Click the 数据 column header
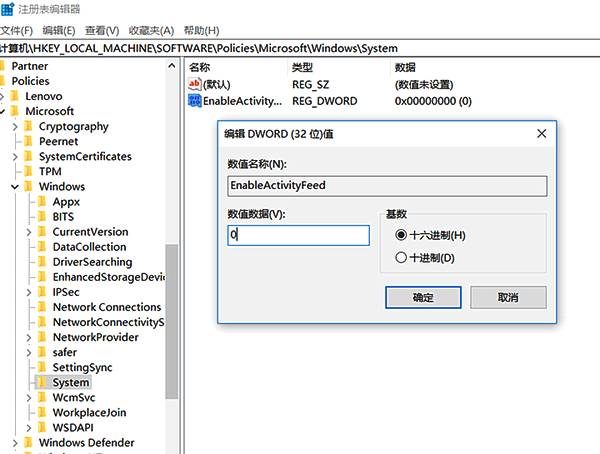The image size is (600, 454). (405, 67)
